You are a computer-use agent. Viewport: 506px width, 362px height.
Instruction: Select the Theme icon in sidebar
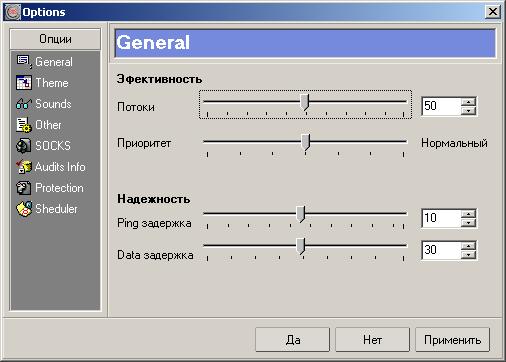(24, 83)
